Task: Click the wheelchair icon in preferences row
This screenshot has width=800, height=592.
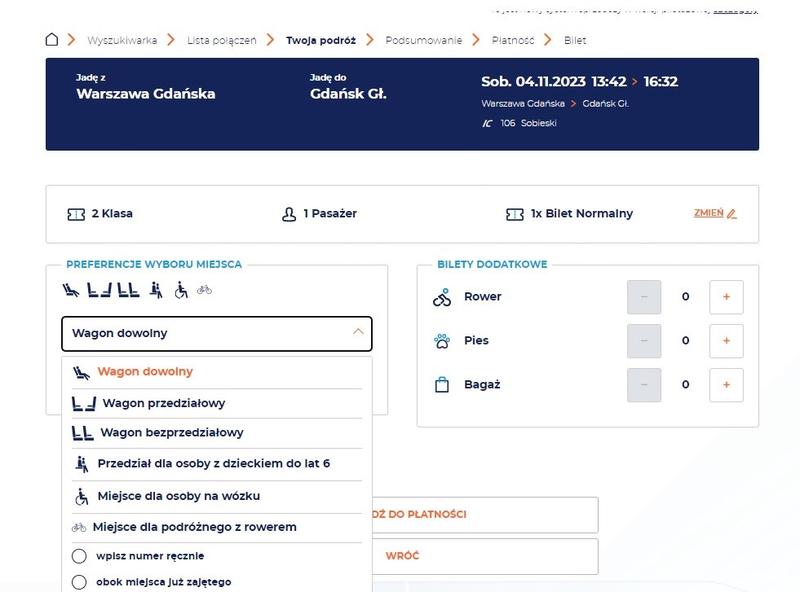Action: point(181,290)
